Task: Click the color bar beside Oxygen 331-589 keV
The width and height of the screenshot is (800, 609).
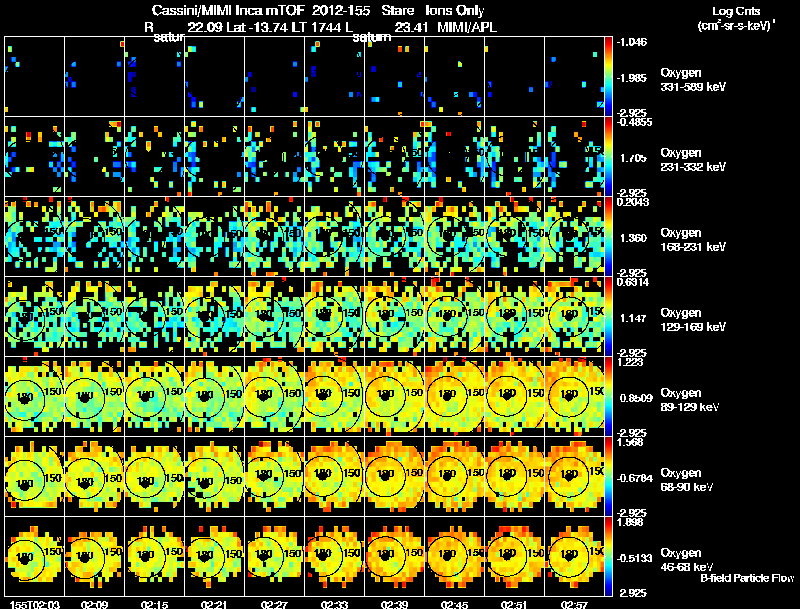Action: tap(608, 77)
